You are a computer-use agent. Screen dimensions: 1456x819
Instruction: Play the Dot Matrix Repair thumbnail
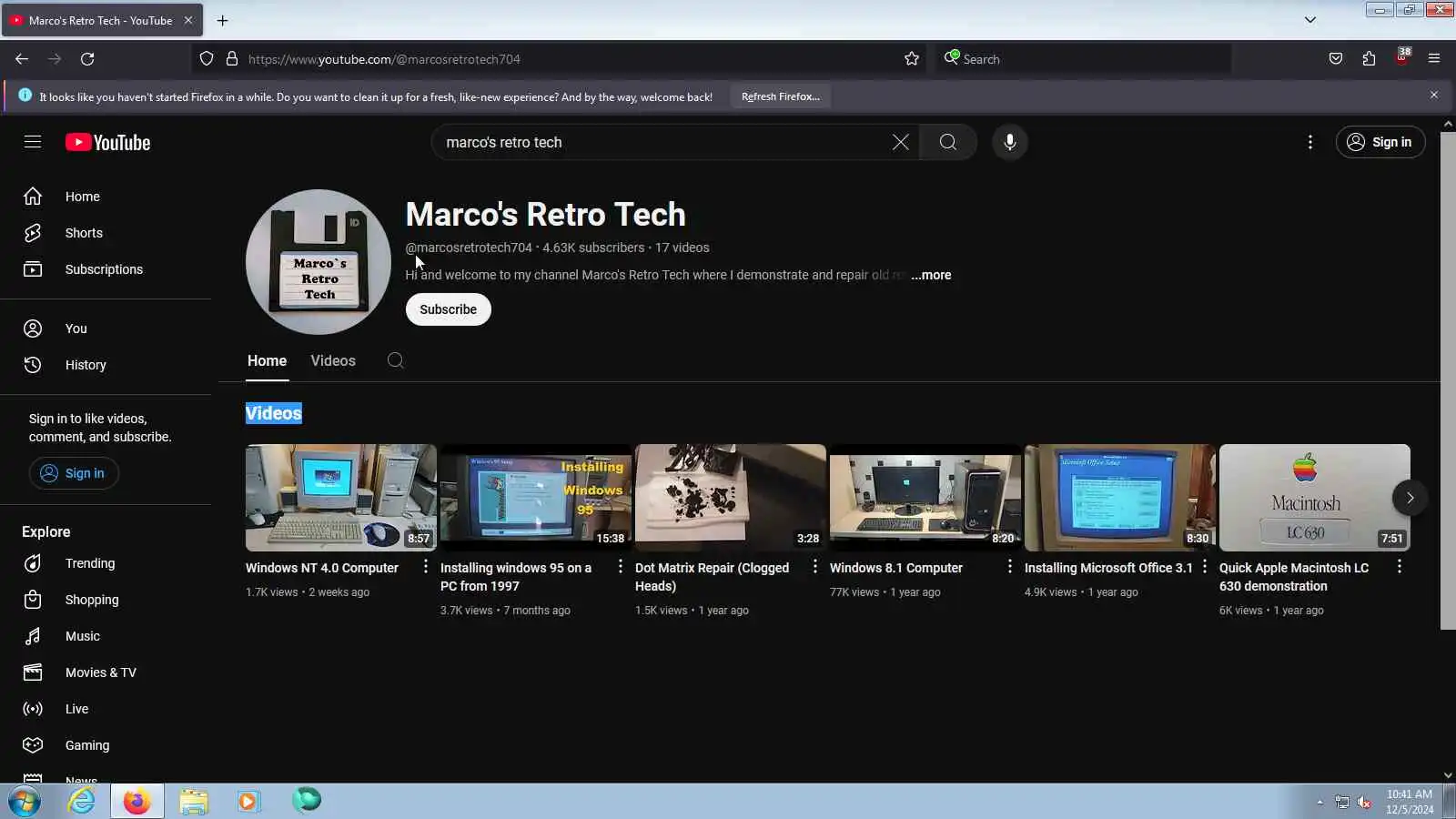[731, 498]
